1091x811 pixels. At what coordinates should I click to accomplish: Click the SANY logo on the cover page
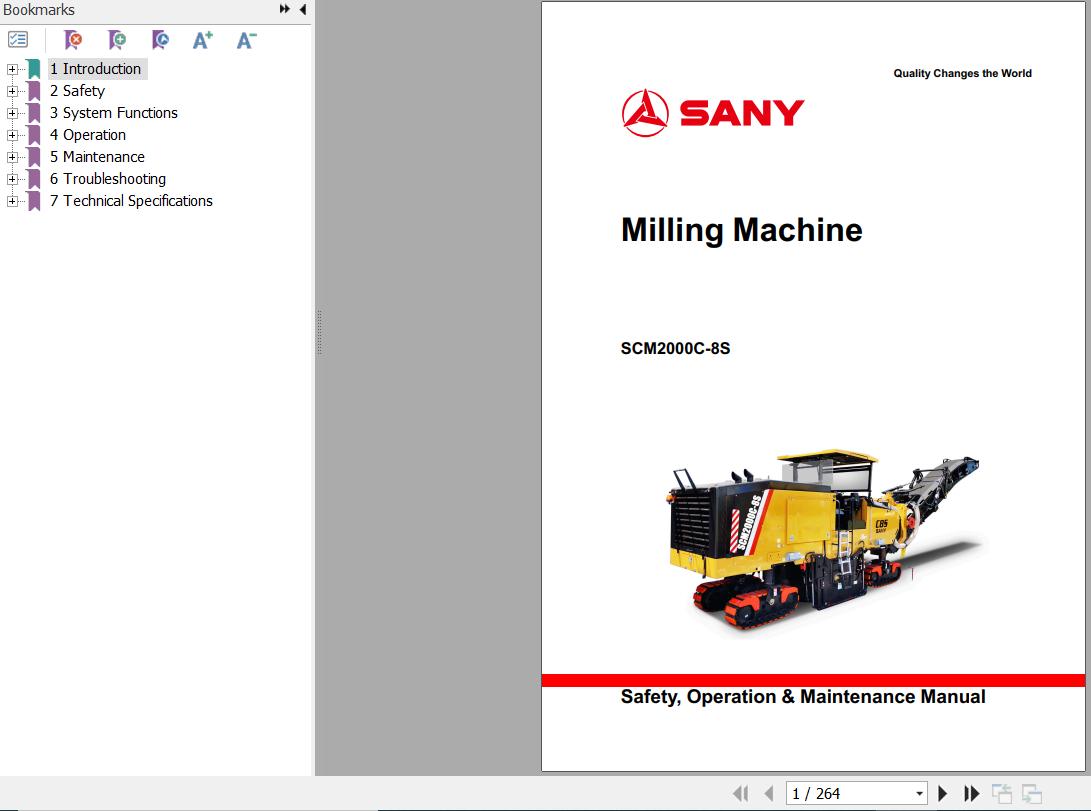tap(712, 113)
